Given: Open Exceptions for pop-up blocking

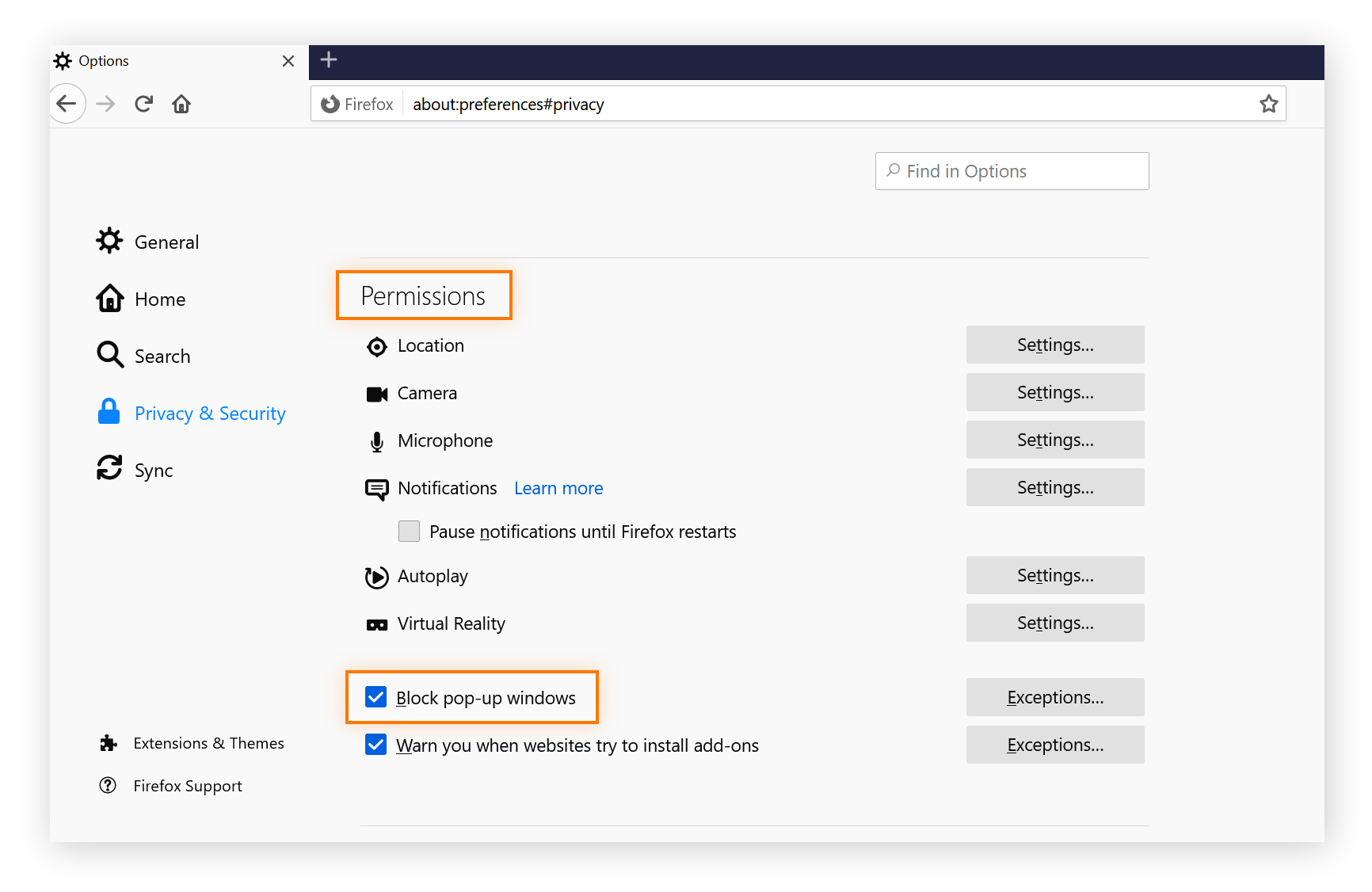Looking at the screenshot, I should (x=1054, y=697).
